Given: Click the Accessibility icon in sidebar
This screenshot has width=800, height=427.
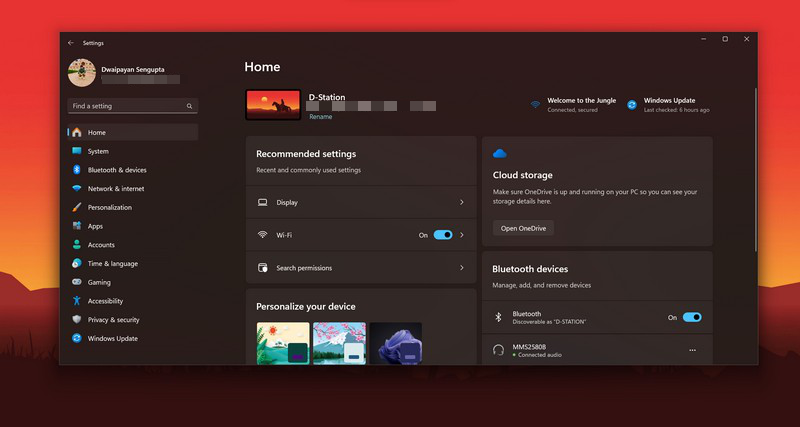Looking at the screenshot, I should coord(76,301).
